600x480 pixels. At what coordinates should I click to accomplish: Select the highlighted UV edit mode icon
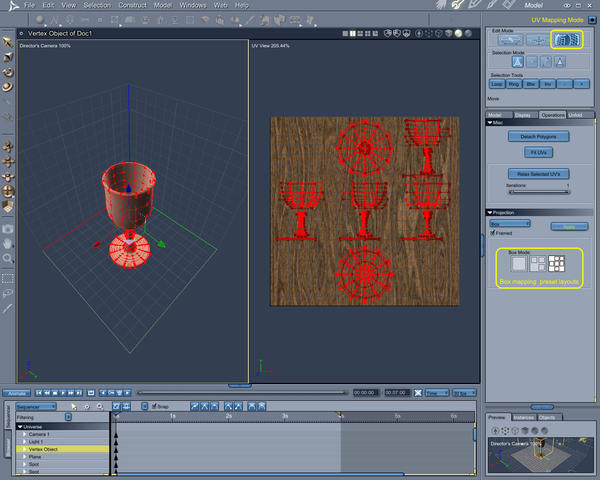pos(568,39)
